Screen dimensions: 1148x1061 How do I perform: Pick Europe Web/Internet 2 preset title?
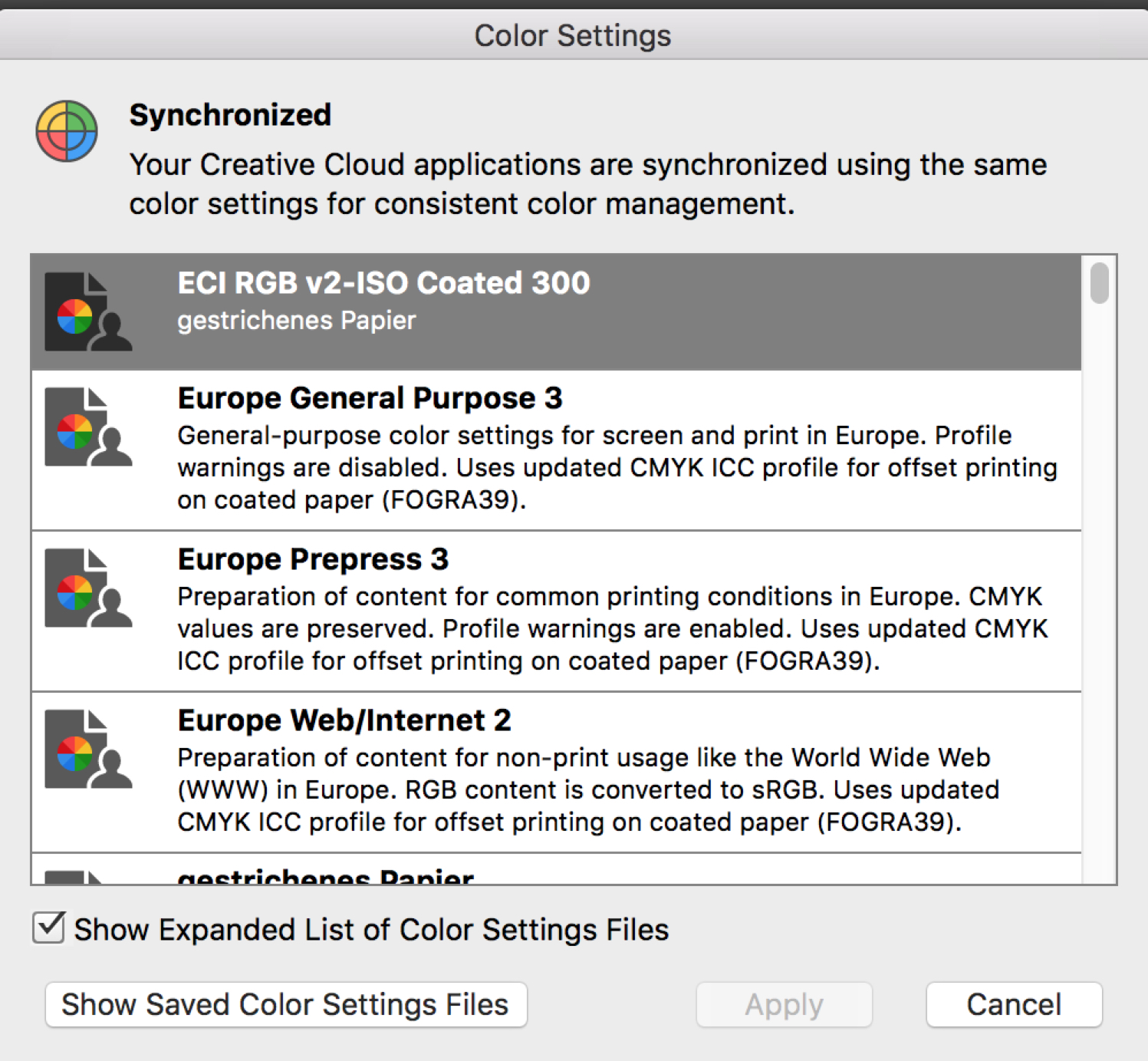click(x=344, y=720)
